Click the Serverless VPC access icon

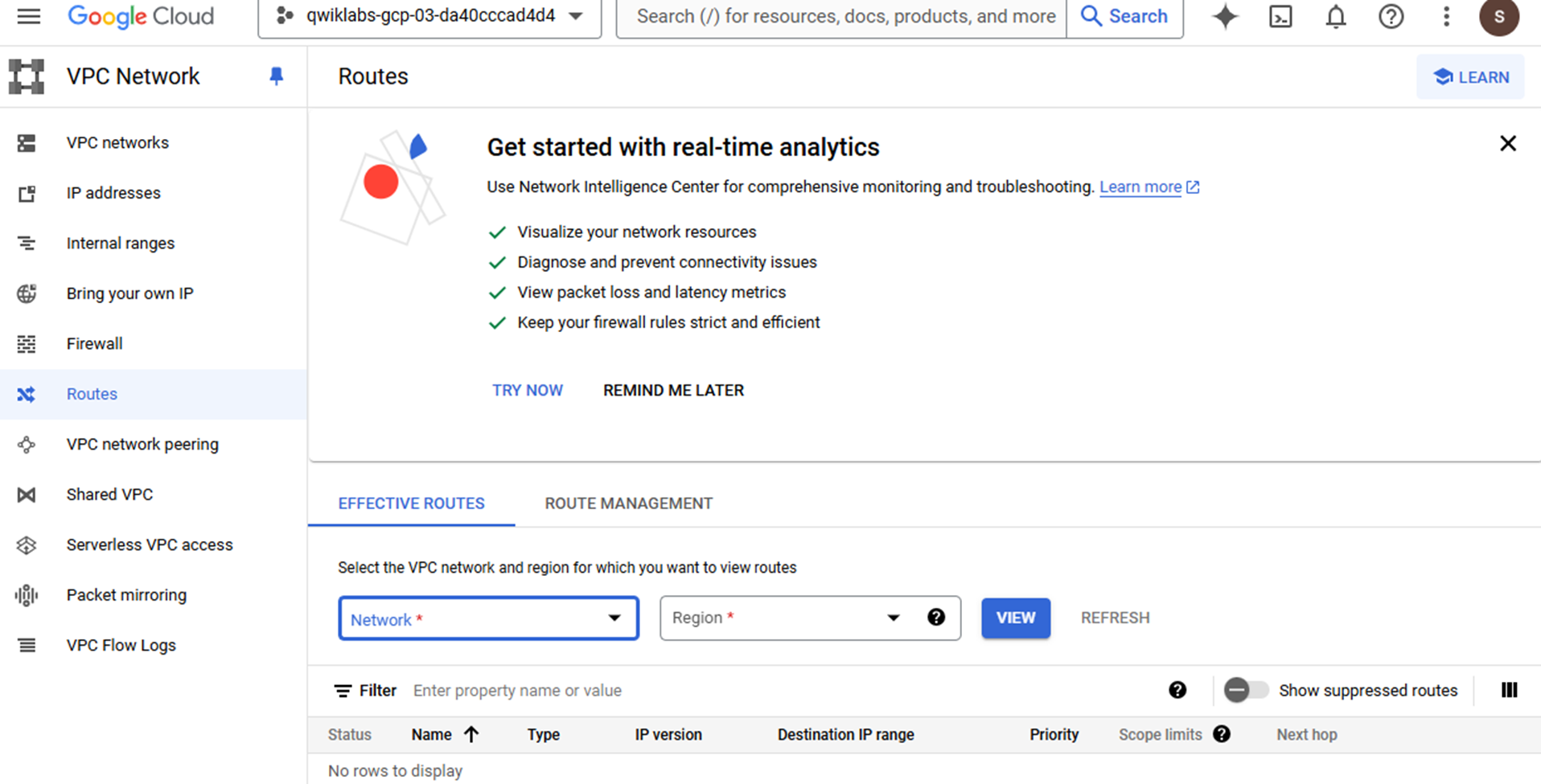point(27,545)
